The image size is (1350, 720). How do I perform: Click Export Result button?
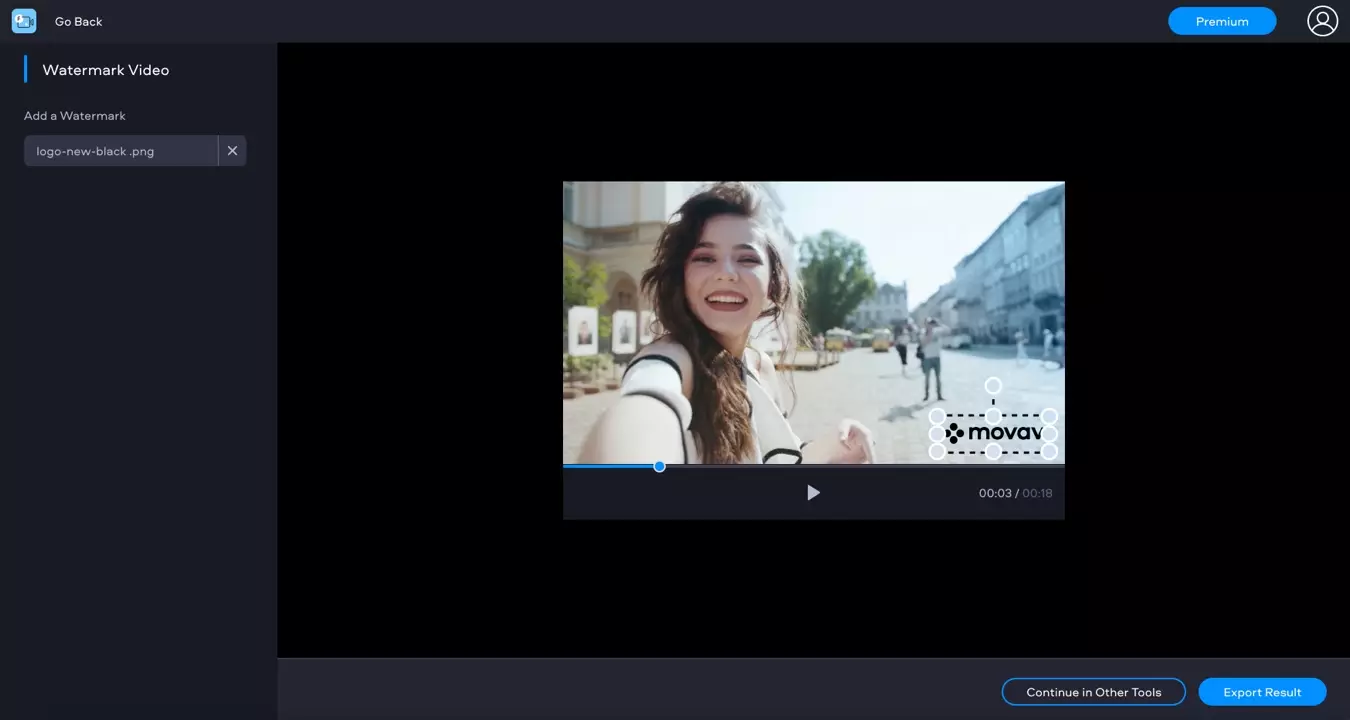click(x=1262, y=692)
